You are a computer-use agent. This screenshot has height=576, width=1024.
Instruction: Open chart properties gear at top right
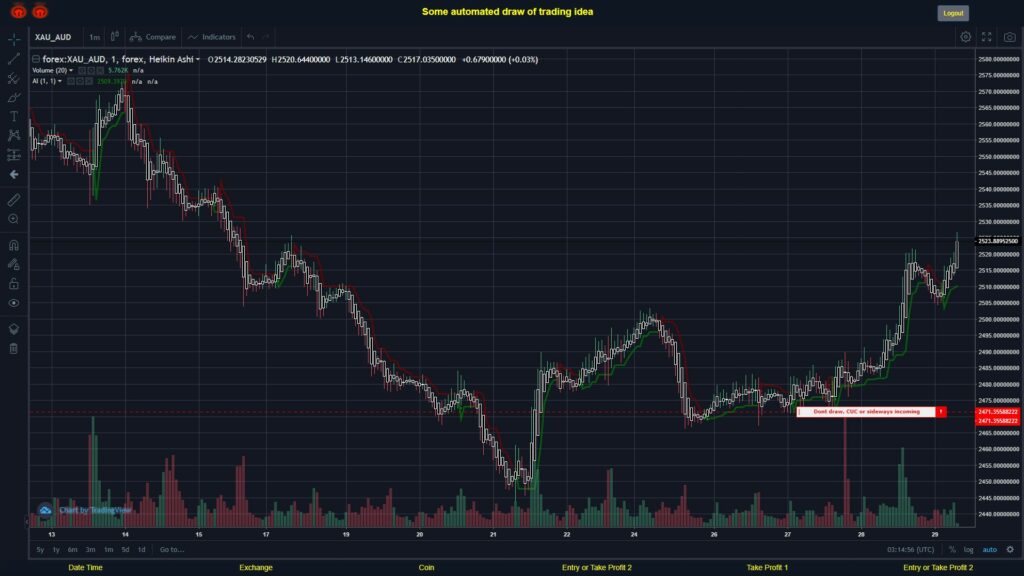pos(965,37)
